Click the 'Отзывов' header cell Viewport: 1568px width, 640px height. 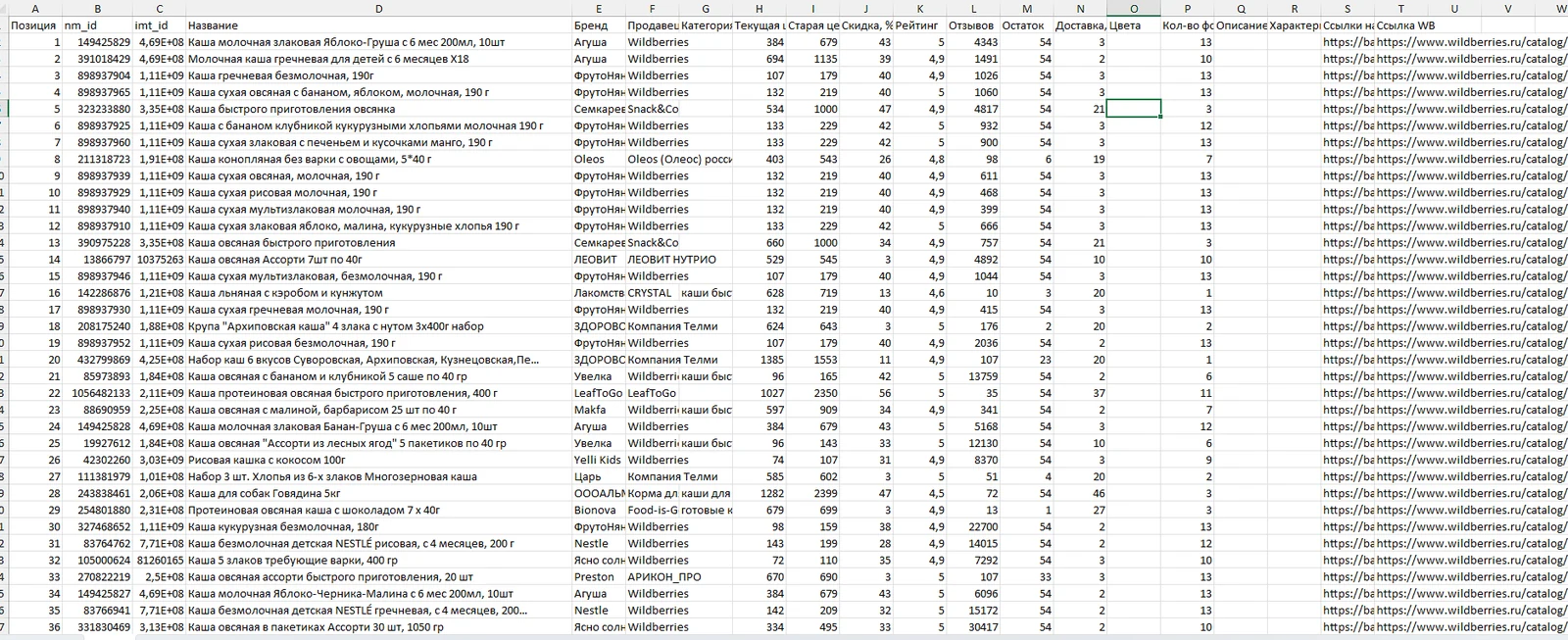[x=973, y=25]
